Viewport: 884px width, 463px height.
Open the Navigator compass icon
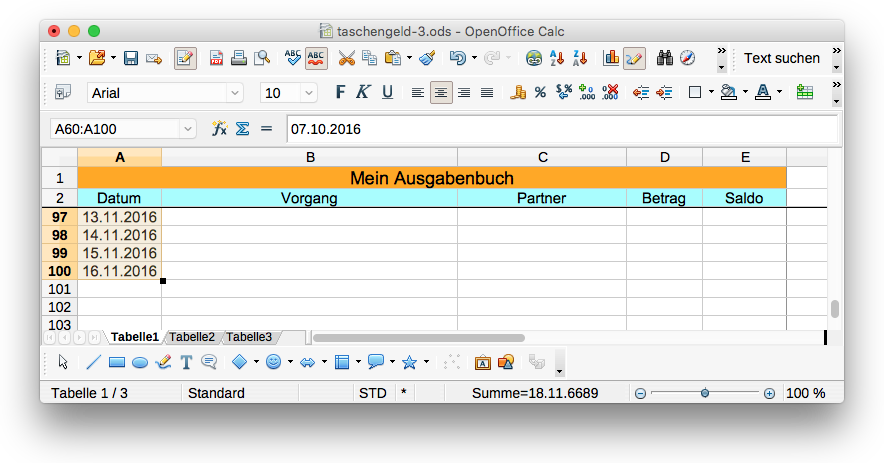(x=687, y=58)
